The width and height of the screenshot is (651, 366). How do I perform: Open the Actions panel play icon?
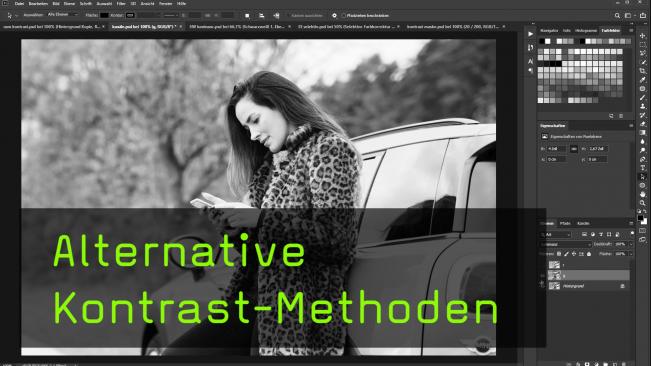pos(531,34)
